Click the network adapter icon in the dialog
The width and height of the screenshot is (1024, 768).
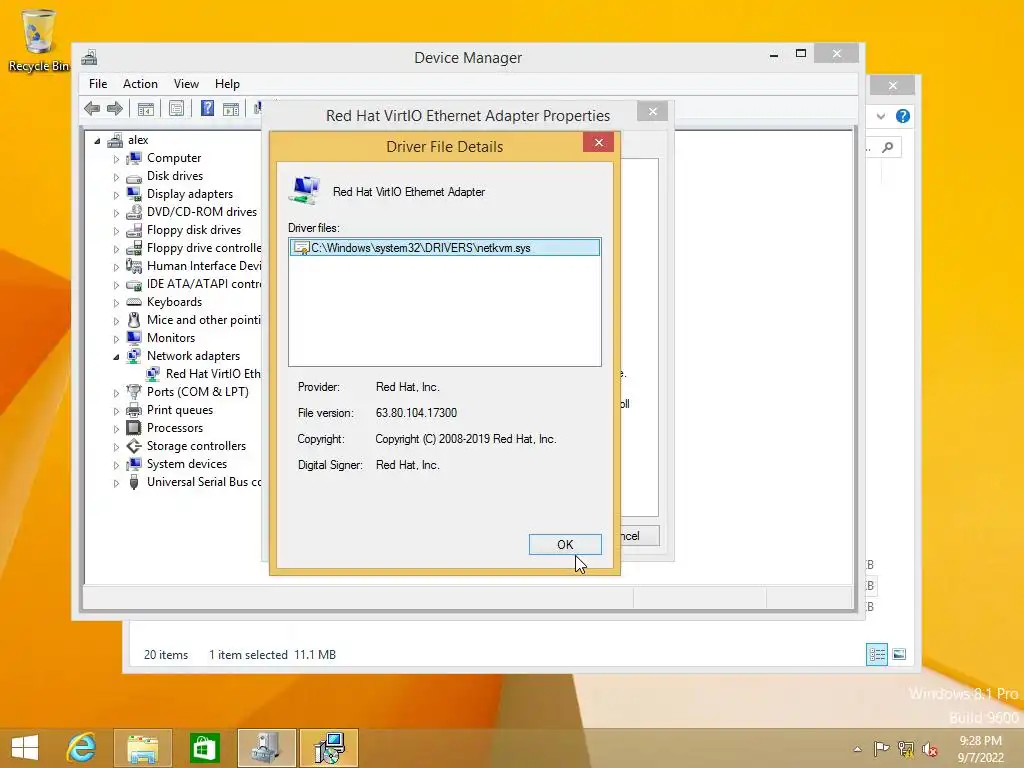(305, 191)
